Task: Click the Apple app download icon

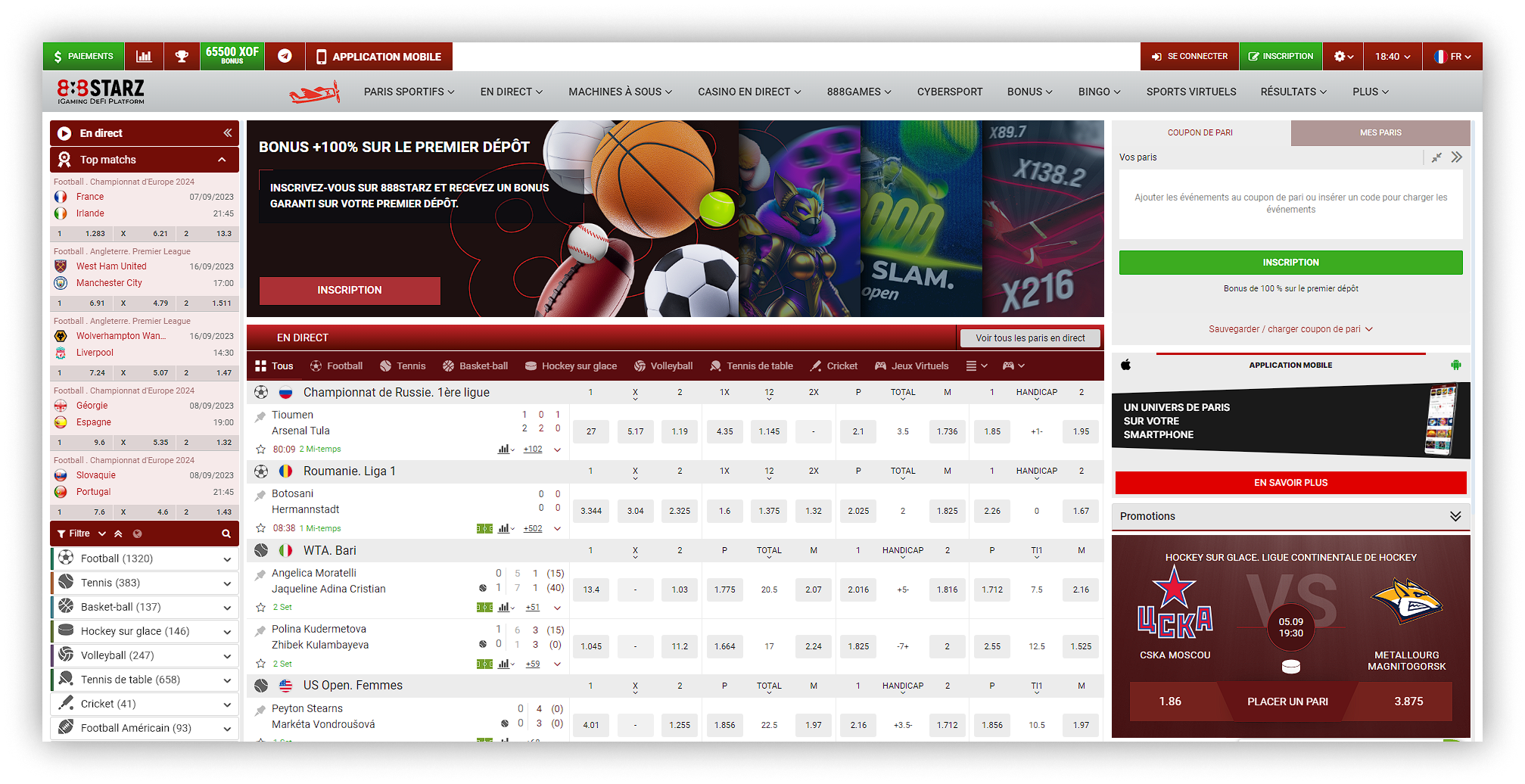Action: [1125, 366]
